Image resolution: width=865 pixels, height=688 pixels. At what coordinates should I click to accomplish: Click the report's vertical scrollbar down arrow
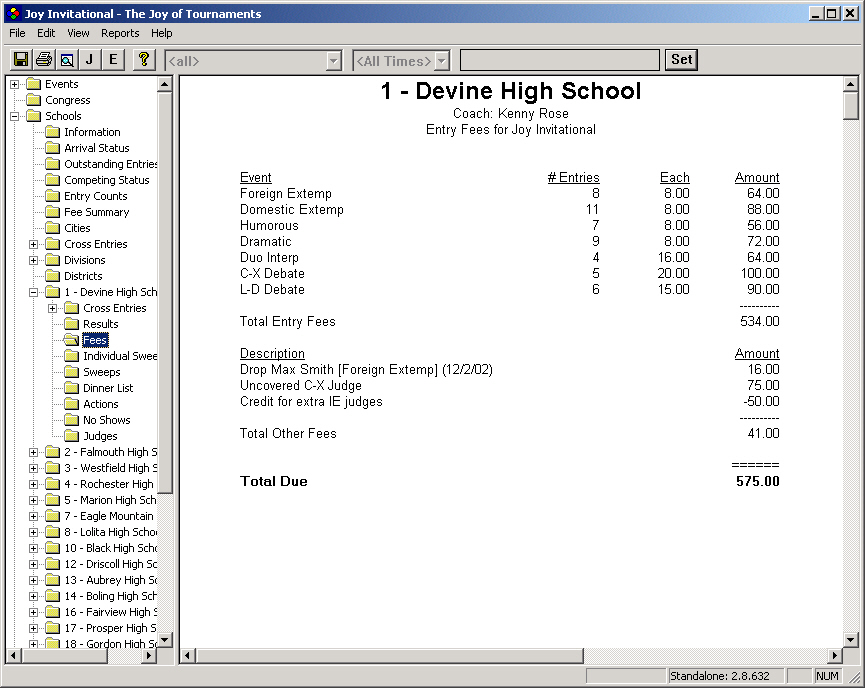coord(851,640)
